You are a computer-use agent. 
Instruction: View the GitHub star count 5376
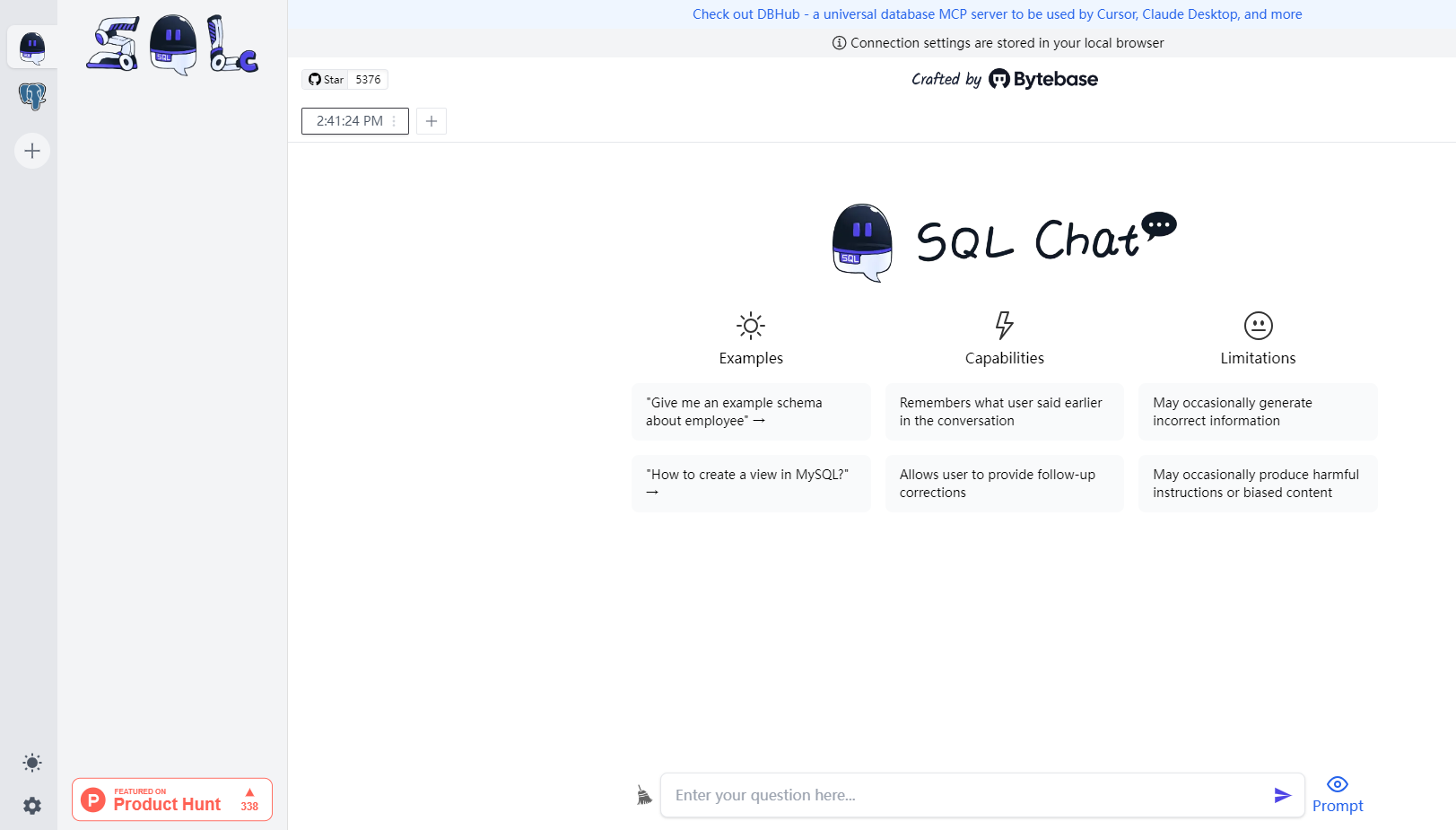367,79
